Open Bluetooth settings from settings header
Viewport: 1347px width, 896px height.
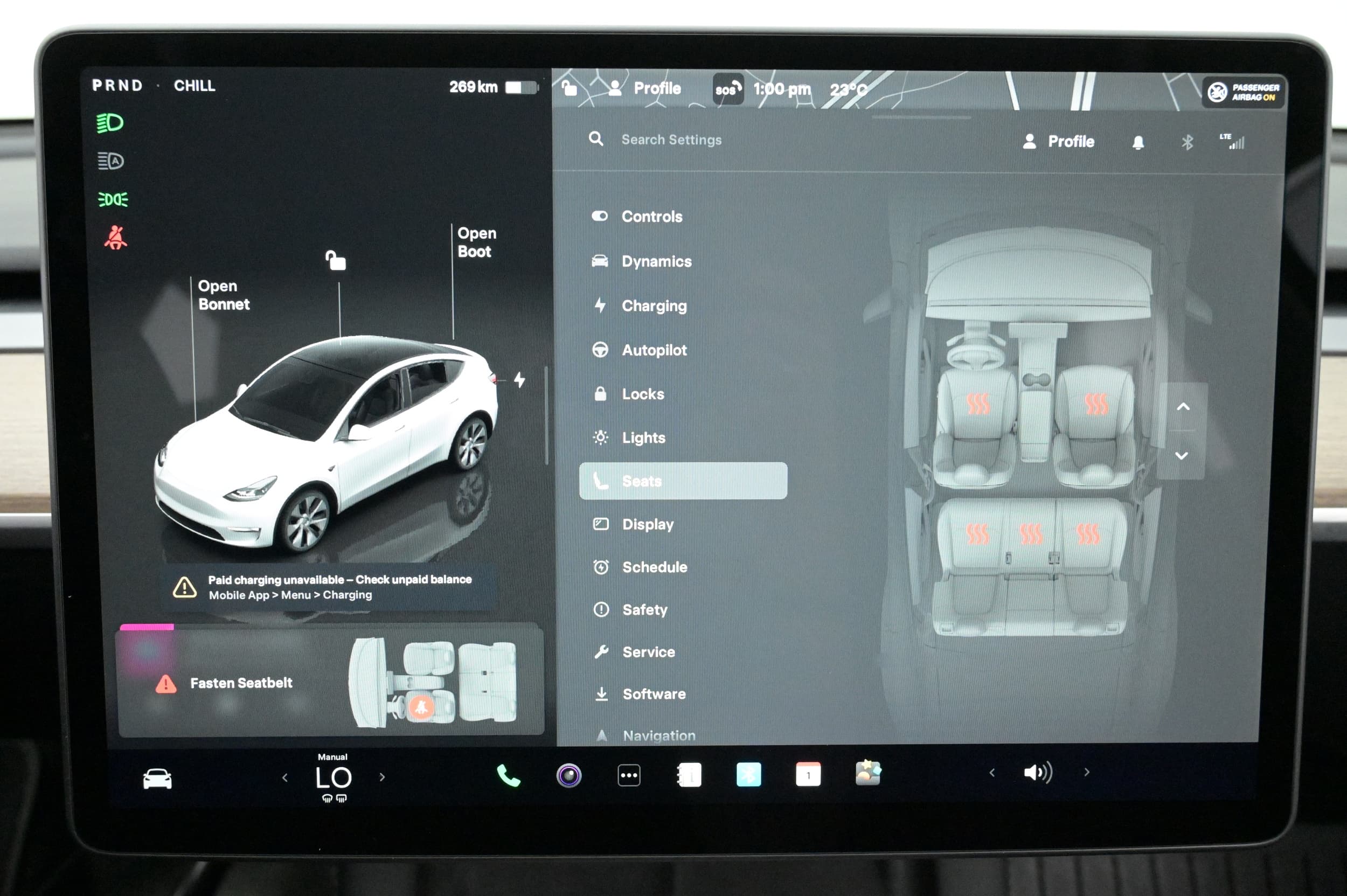[1187, 142]
